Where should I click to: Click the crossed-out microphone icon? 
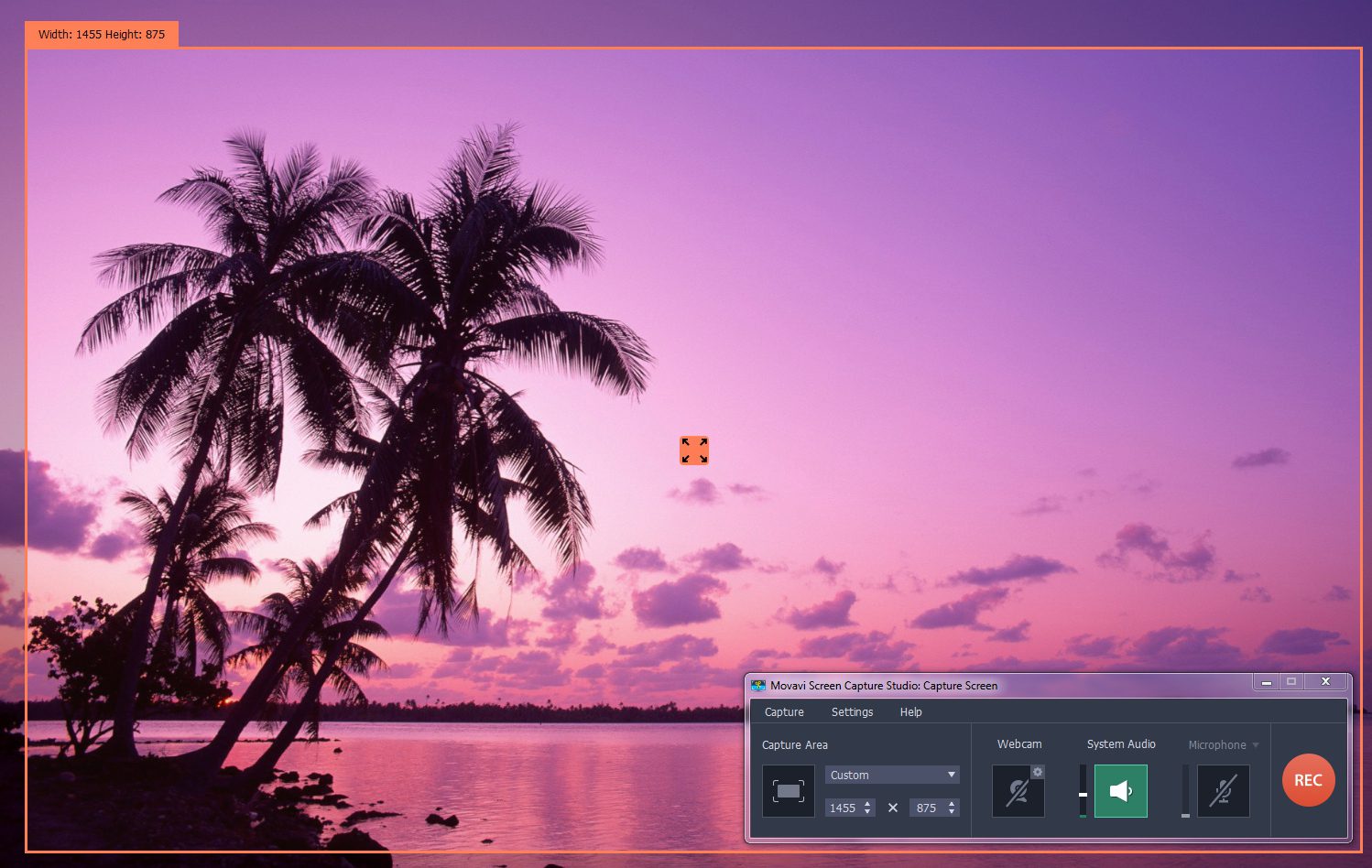click(1224, 791)
